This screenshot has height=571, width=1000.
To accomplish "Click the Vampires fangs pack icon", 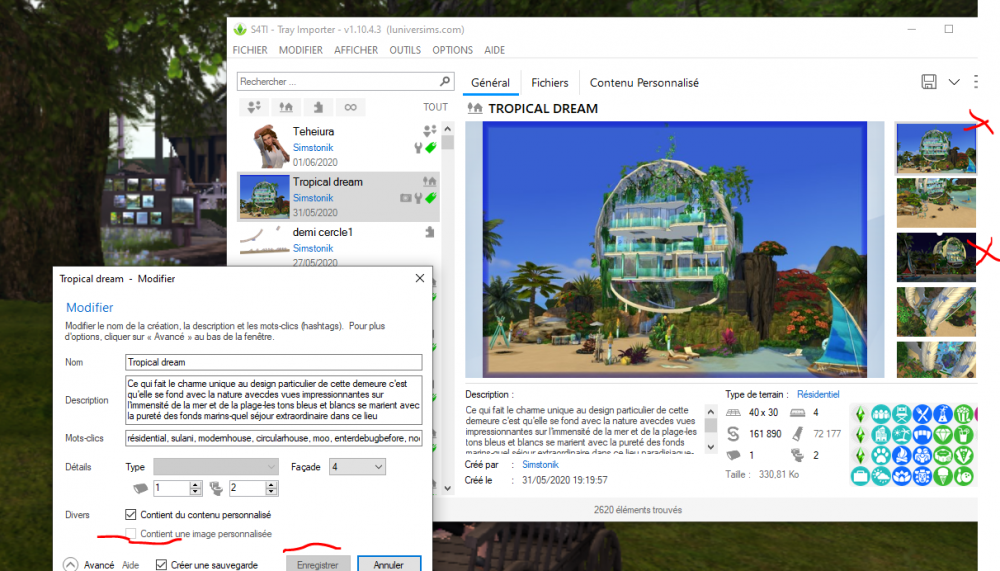I will point(922,434).
